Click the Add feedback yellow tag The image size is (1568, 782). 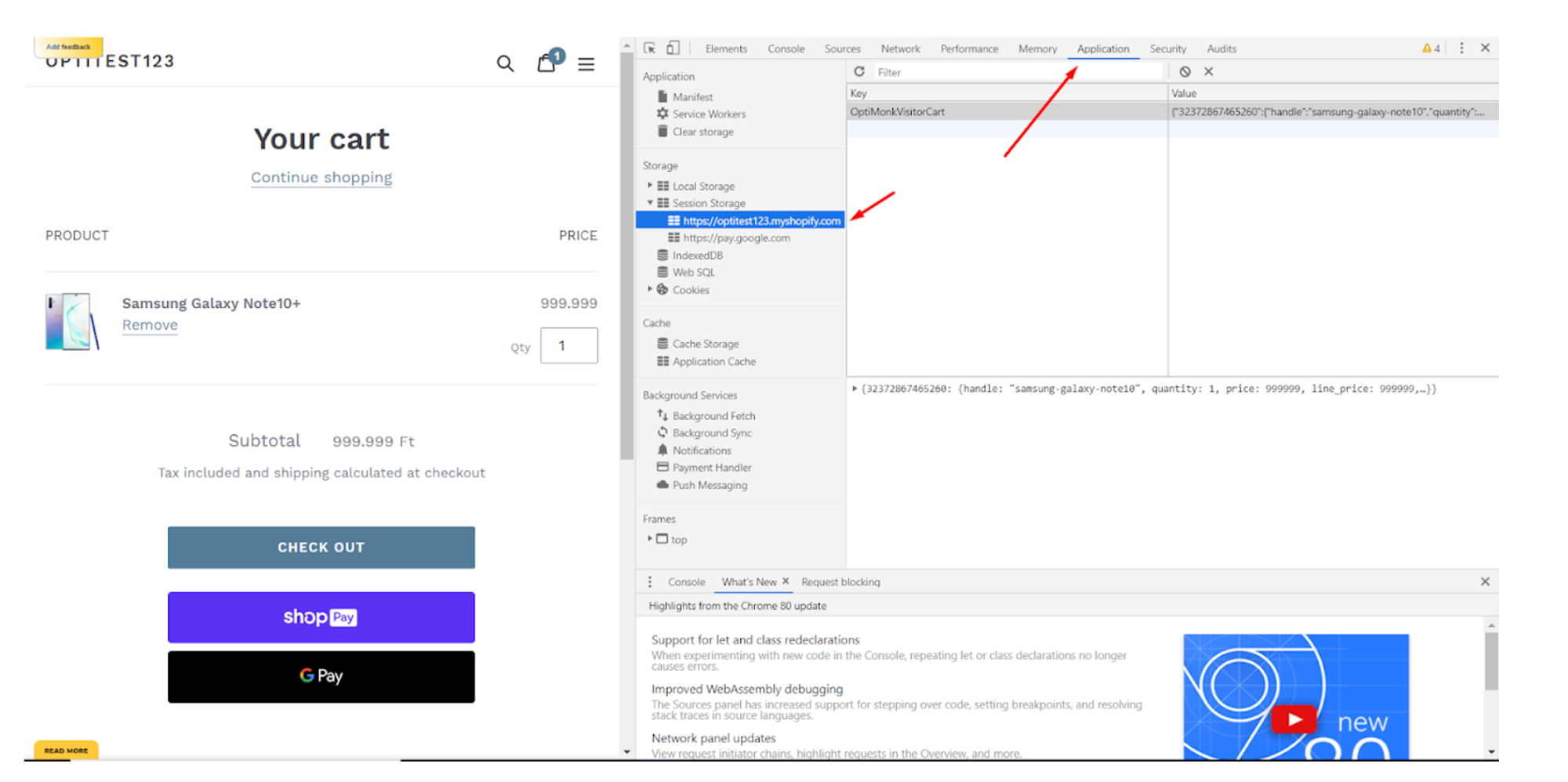[68, 46]
